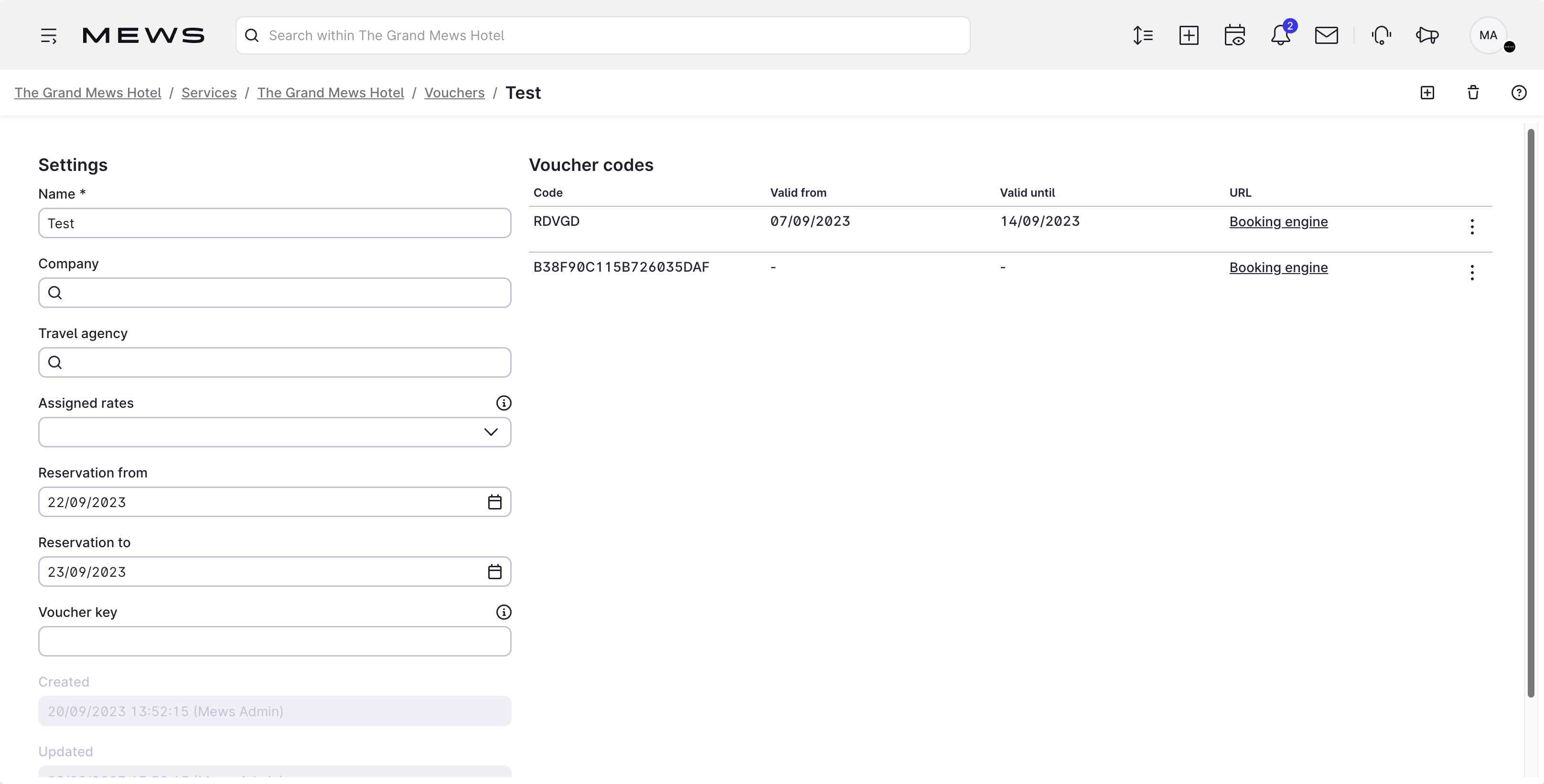Add a voucher code via plus icon
1544x784 pixels.
(1427, 92)
